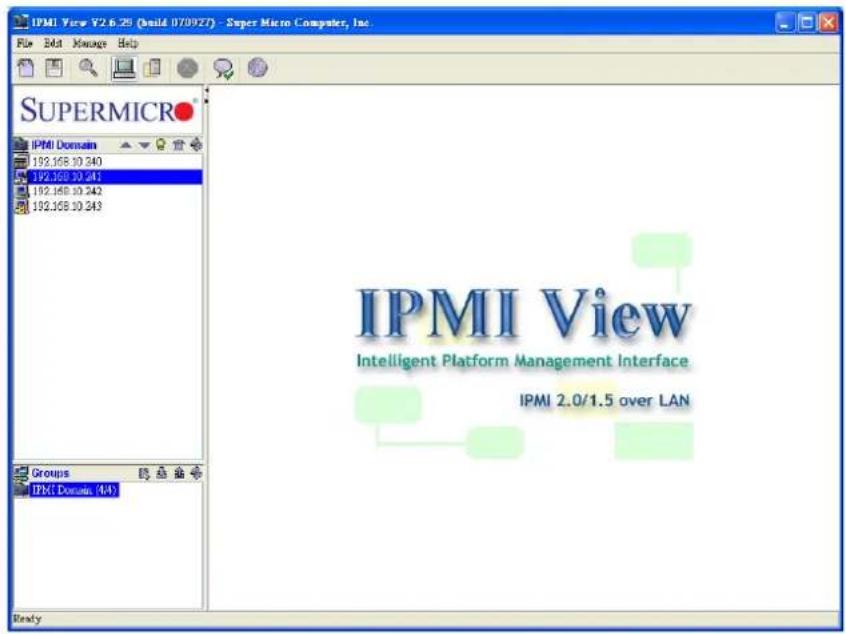The width and height of the screenshot is (846, 634).
Task: Open the File menu
Action: click(x=25, y=43)
